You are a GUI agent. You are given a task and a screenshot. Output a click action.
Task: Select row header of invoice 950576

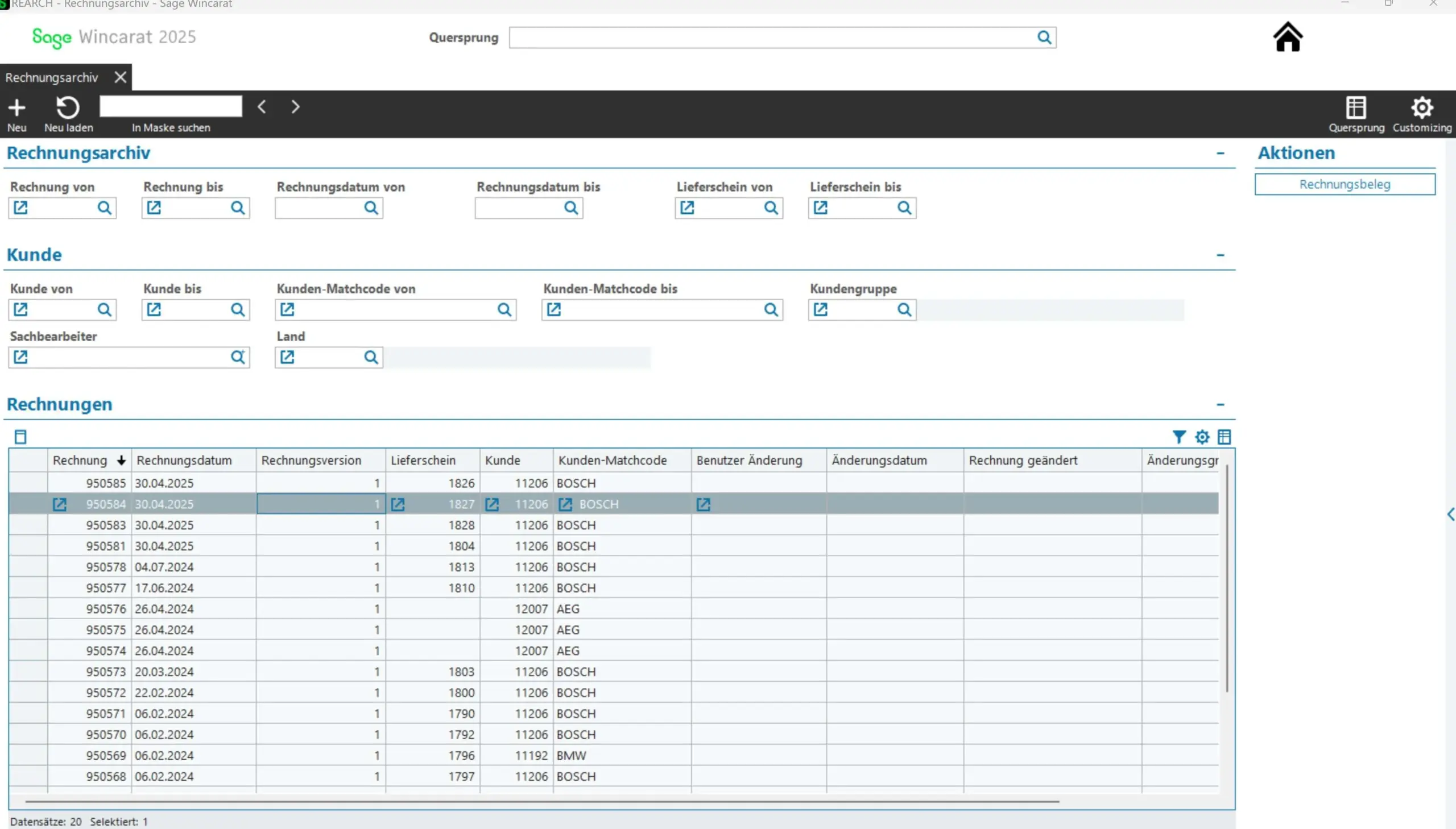[28, 608]
